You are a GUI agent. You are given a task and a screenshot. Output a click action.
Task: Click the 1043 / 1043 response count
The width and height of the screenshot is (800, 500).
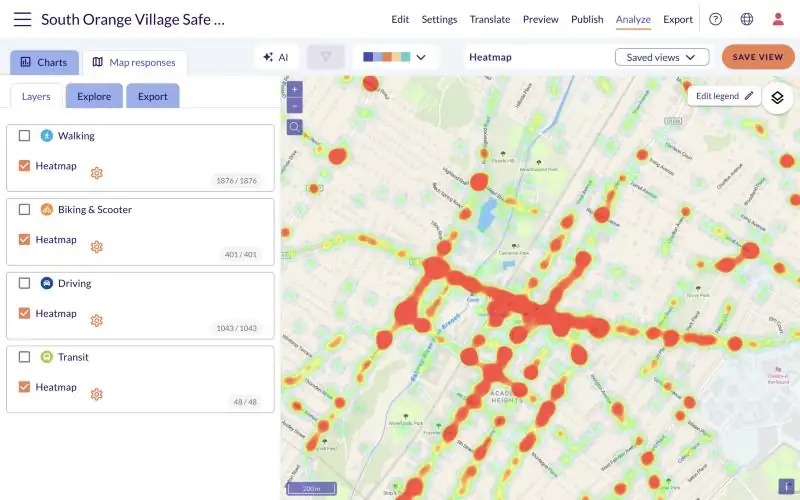[x=236, y=328]
